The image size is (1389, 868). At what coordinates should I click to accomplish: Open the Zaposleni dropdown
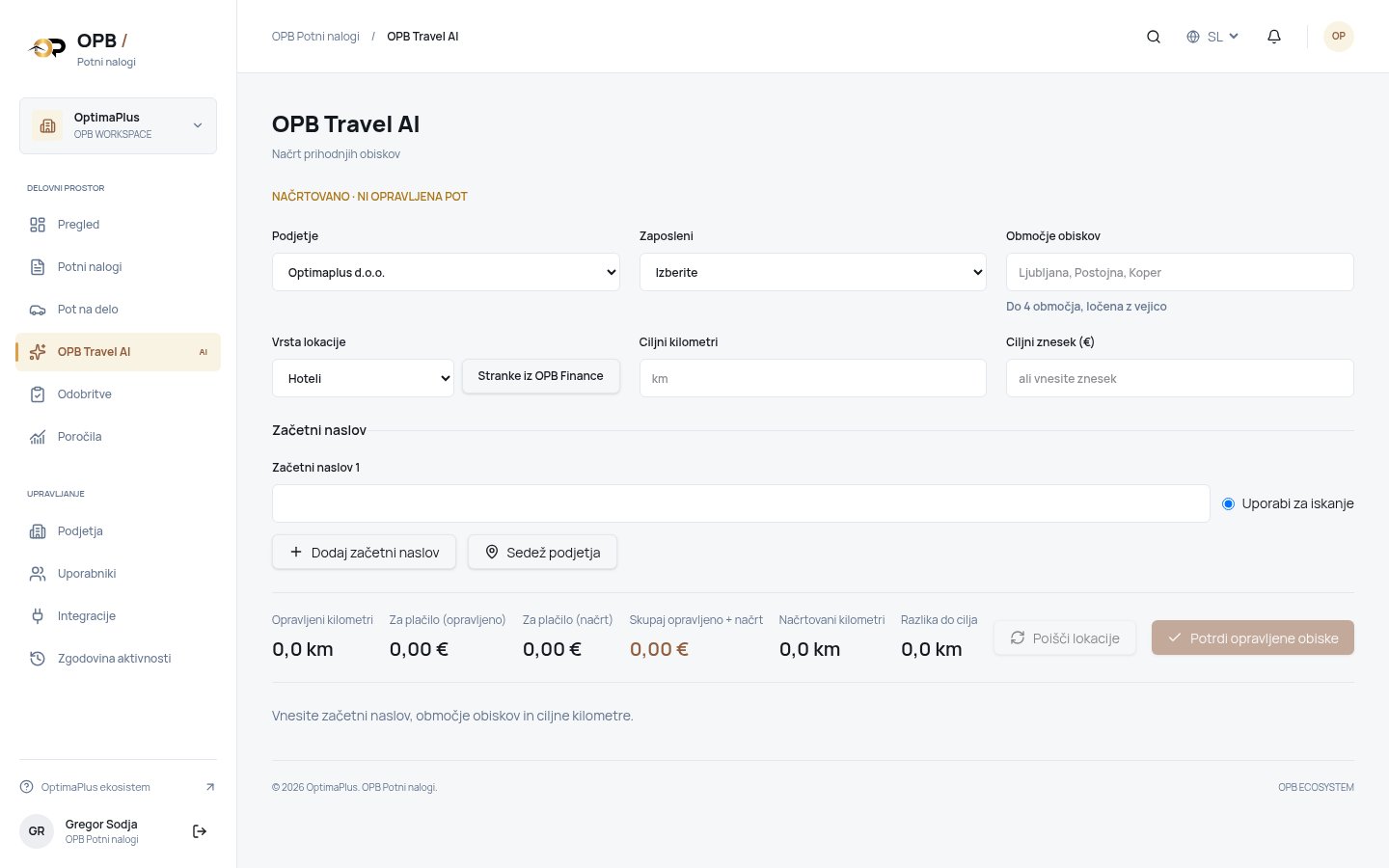coord(813,272)
